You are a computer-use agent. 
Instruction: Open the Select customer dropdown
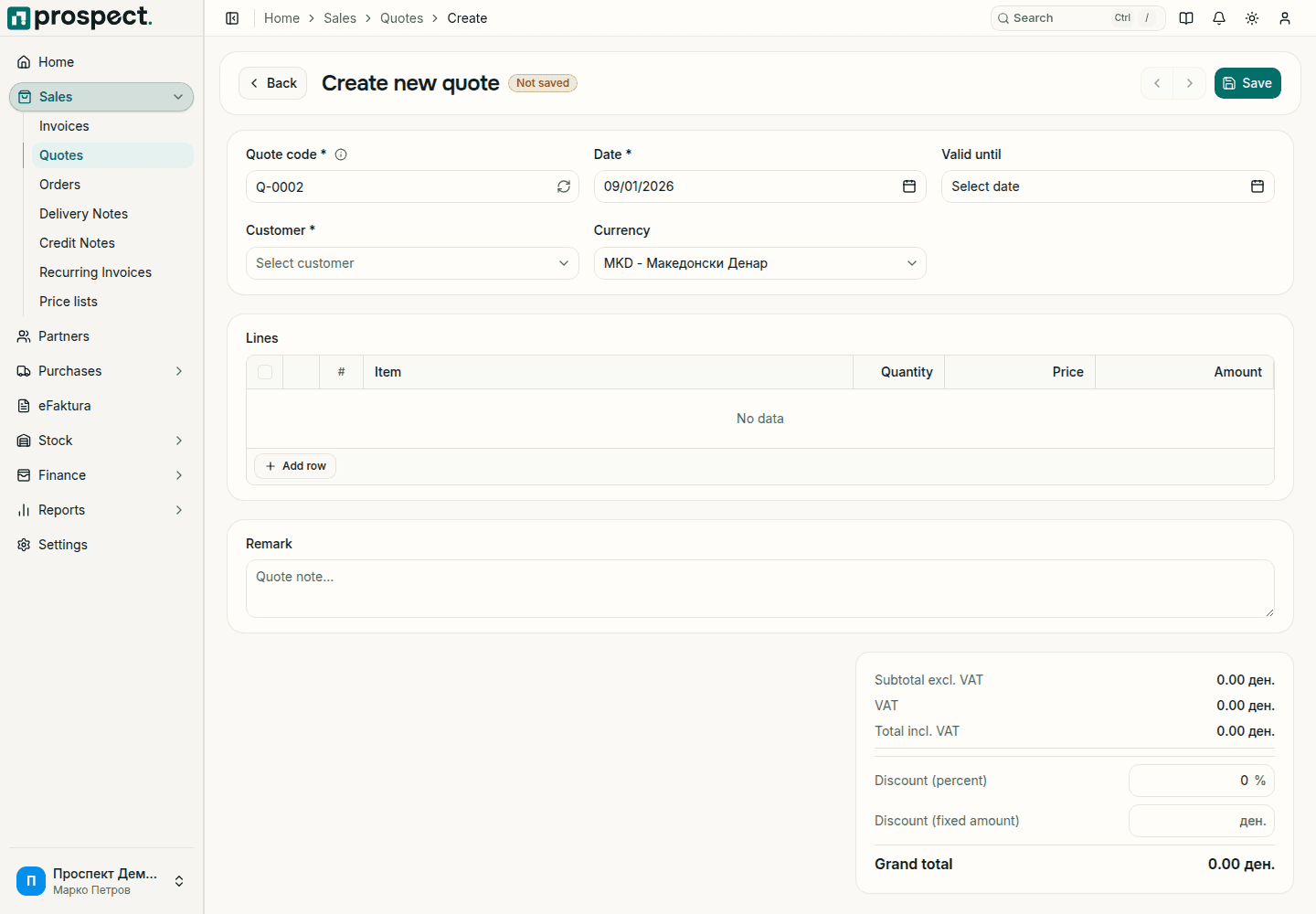[x=412, y=263]
